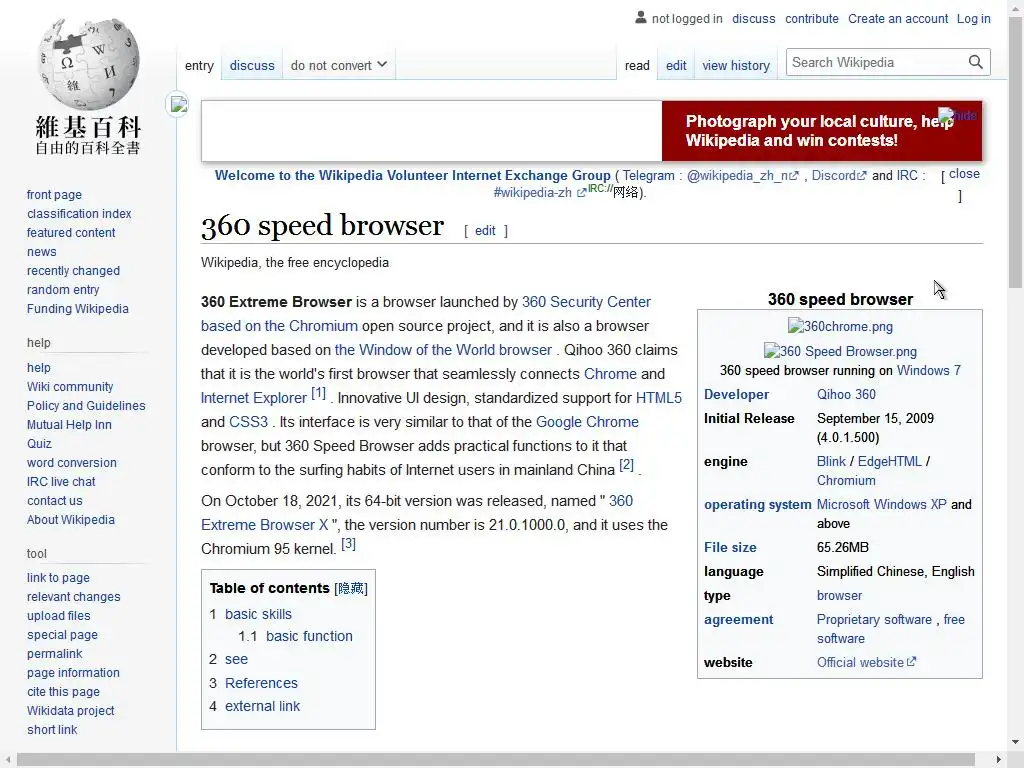Open the HTML5 article link

click(x=658, y=398)
